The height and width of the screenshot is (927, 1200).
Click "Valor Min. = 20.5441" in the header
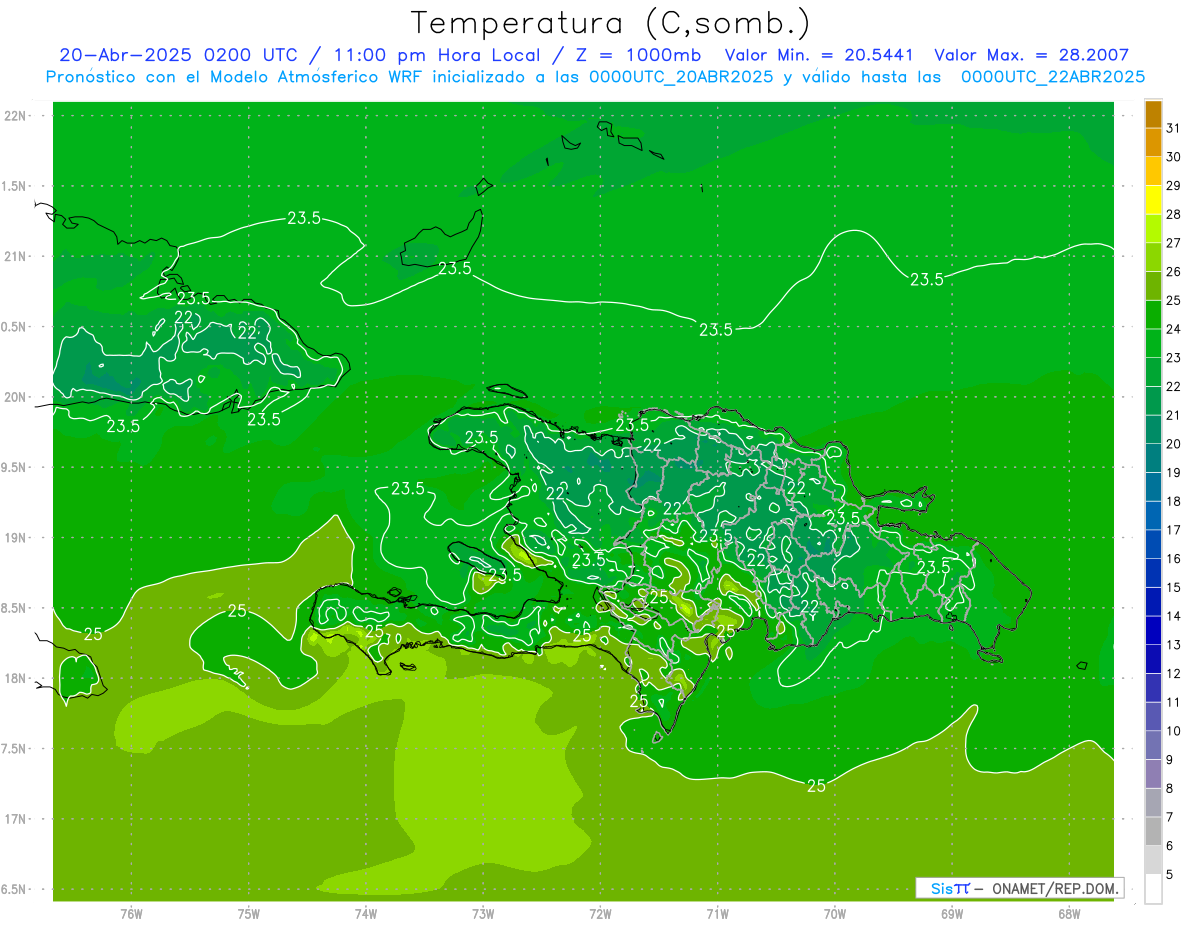(x=820, y=55)
